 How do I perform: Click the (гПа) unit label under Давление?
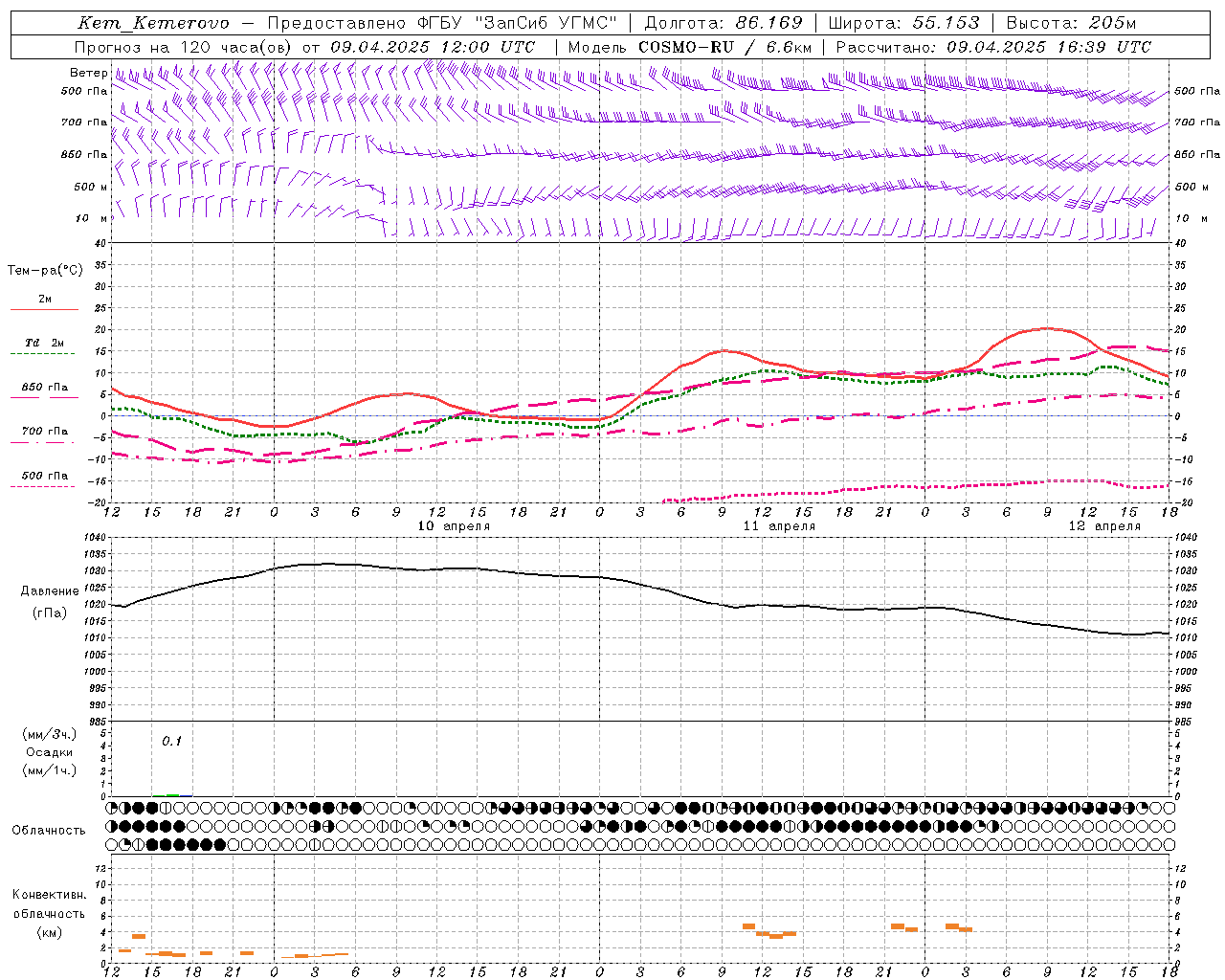[50, 613]
